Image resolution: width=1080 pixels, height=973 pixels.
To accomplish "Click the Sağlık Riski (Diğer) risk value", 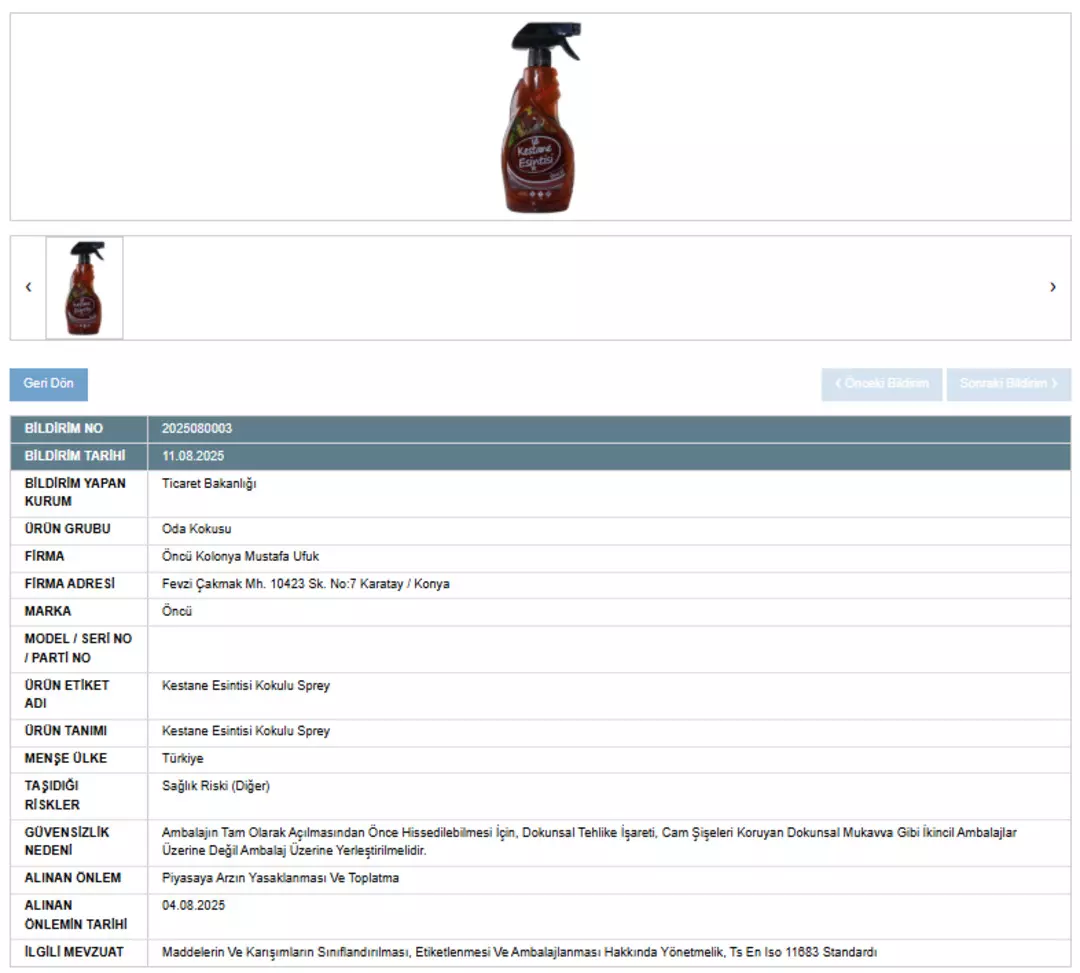I will coord(215,786).
